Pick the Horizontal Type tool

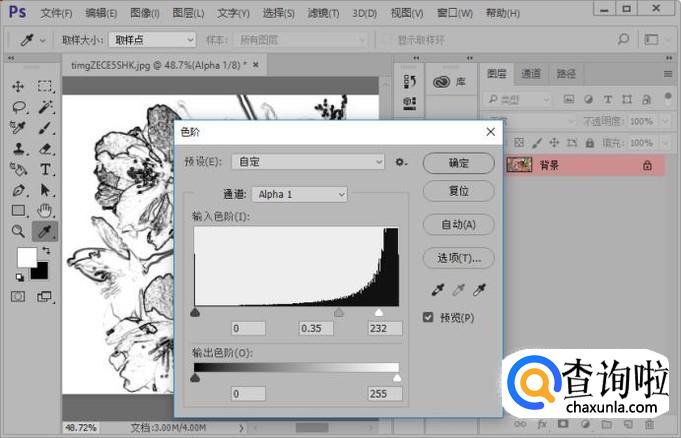pos(46,169)
